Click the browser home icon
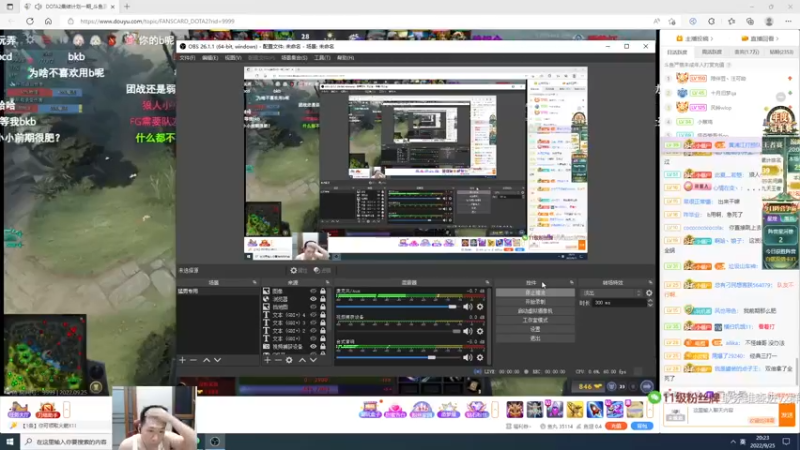The height and width of the screenshot is (450, 800). tap(48, 21)
